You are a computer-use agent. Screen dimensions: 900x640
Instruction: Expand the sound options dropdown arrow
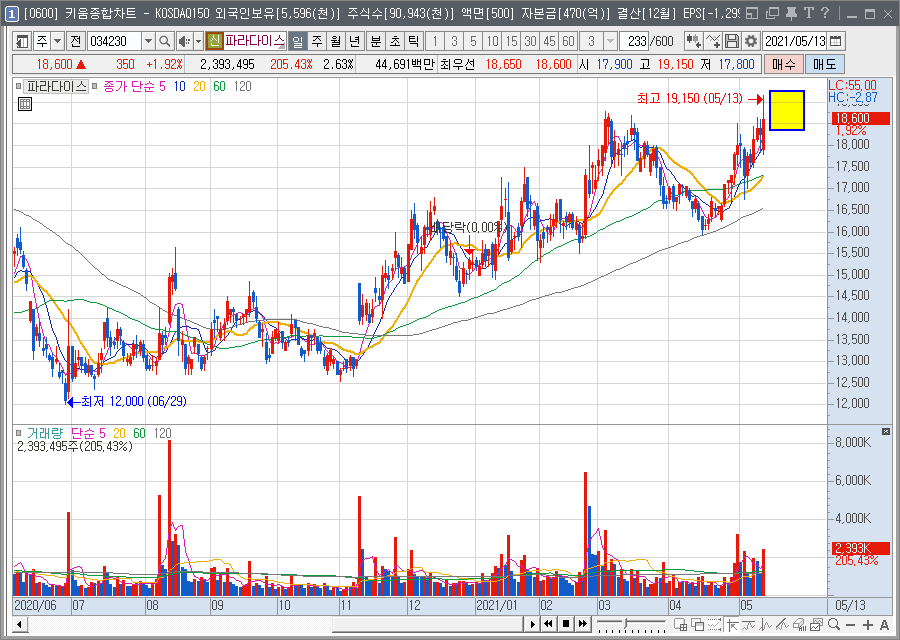199,41
